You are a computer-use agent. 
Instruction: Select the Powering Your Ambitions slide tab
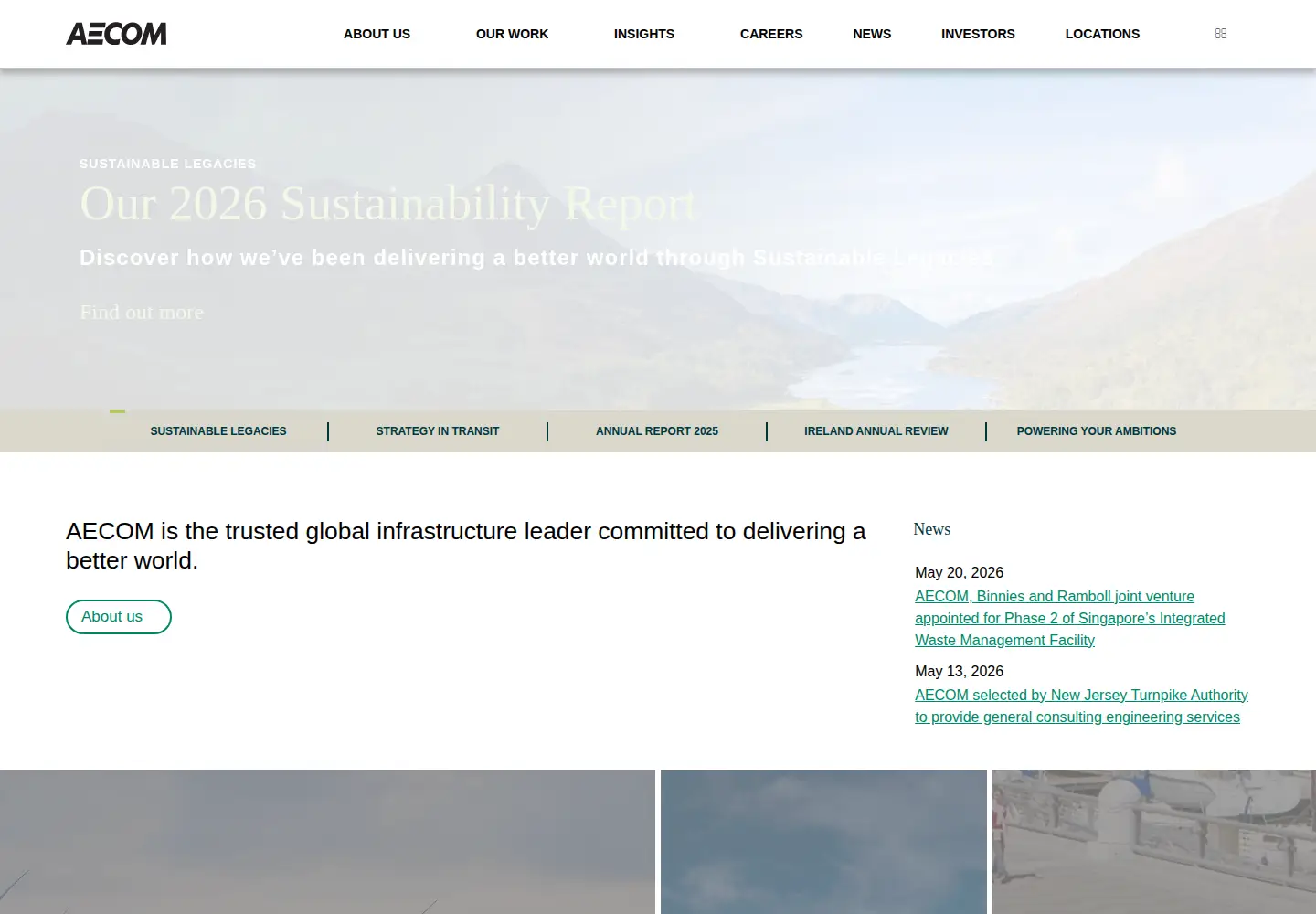pos(1097,431)
